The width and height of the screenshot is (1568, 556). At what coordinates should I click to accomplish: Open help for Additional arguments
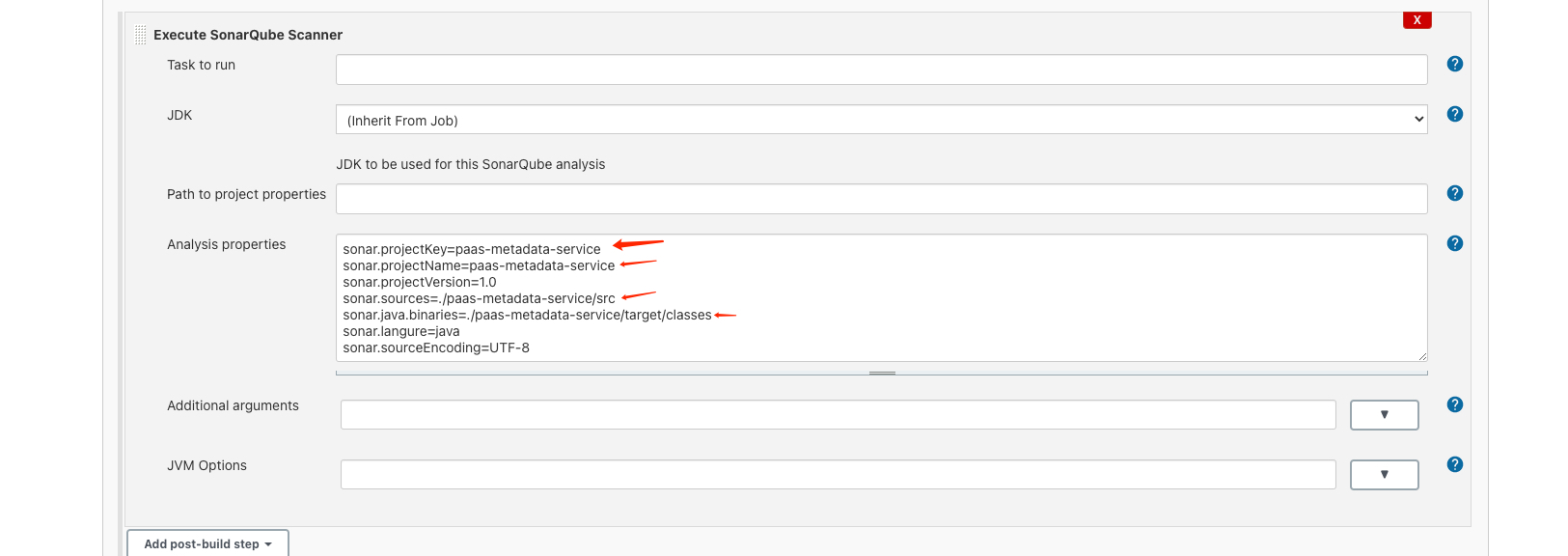pyautogui.click(x=1455, y=404)
